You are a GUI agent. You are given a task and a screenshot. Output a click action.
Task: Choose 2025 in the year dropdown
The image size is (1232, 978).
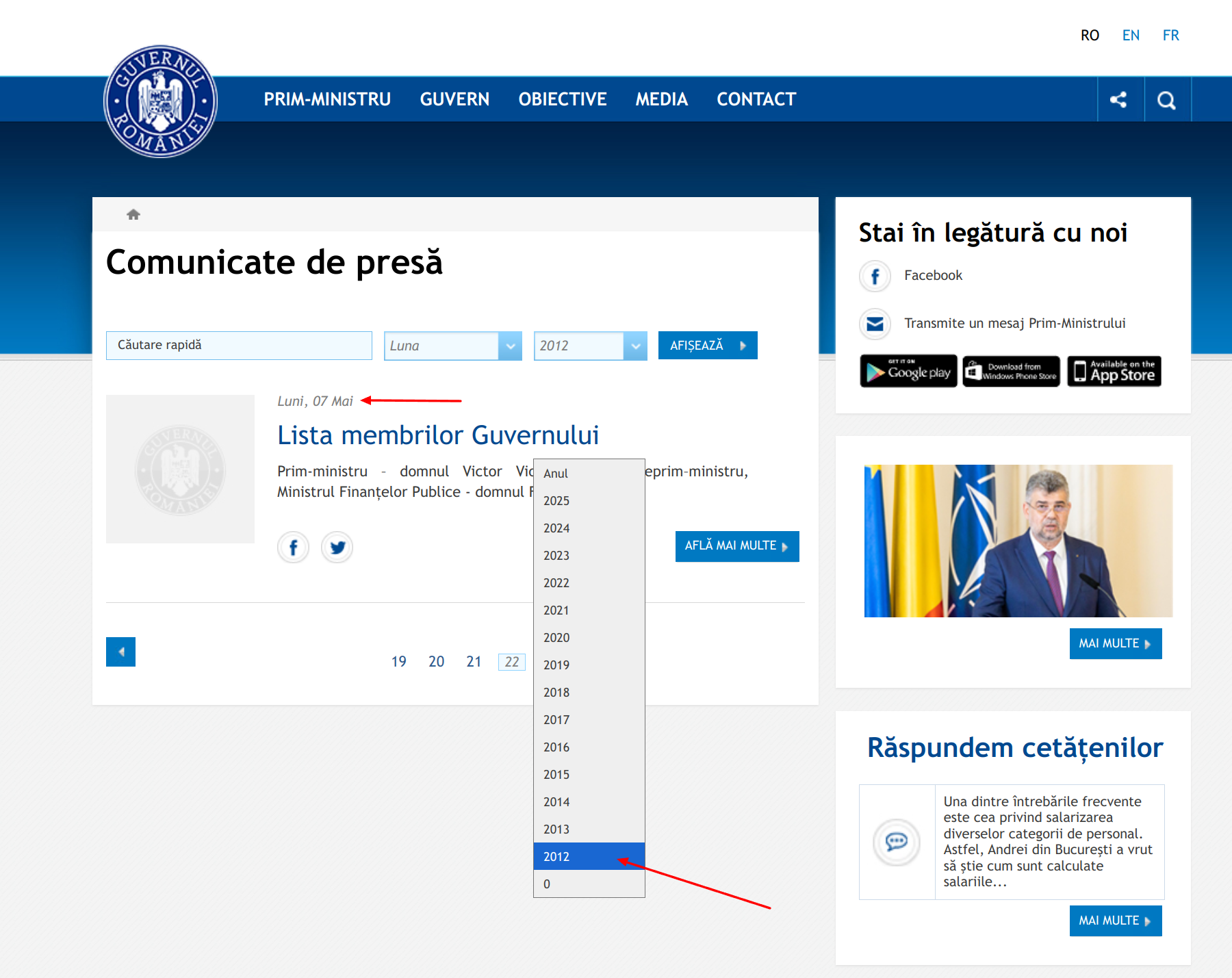pyautogui.click(x=556, y=500)
